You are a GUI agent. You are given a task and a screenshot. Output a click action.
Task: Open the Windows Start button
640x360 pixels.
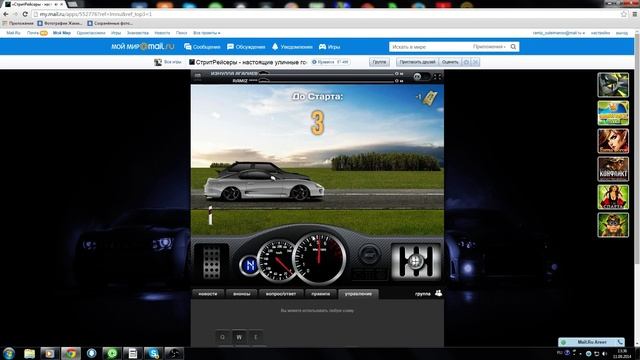9,353
